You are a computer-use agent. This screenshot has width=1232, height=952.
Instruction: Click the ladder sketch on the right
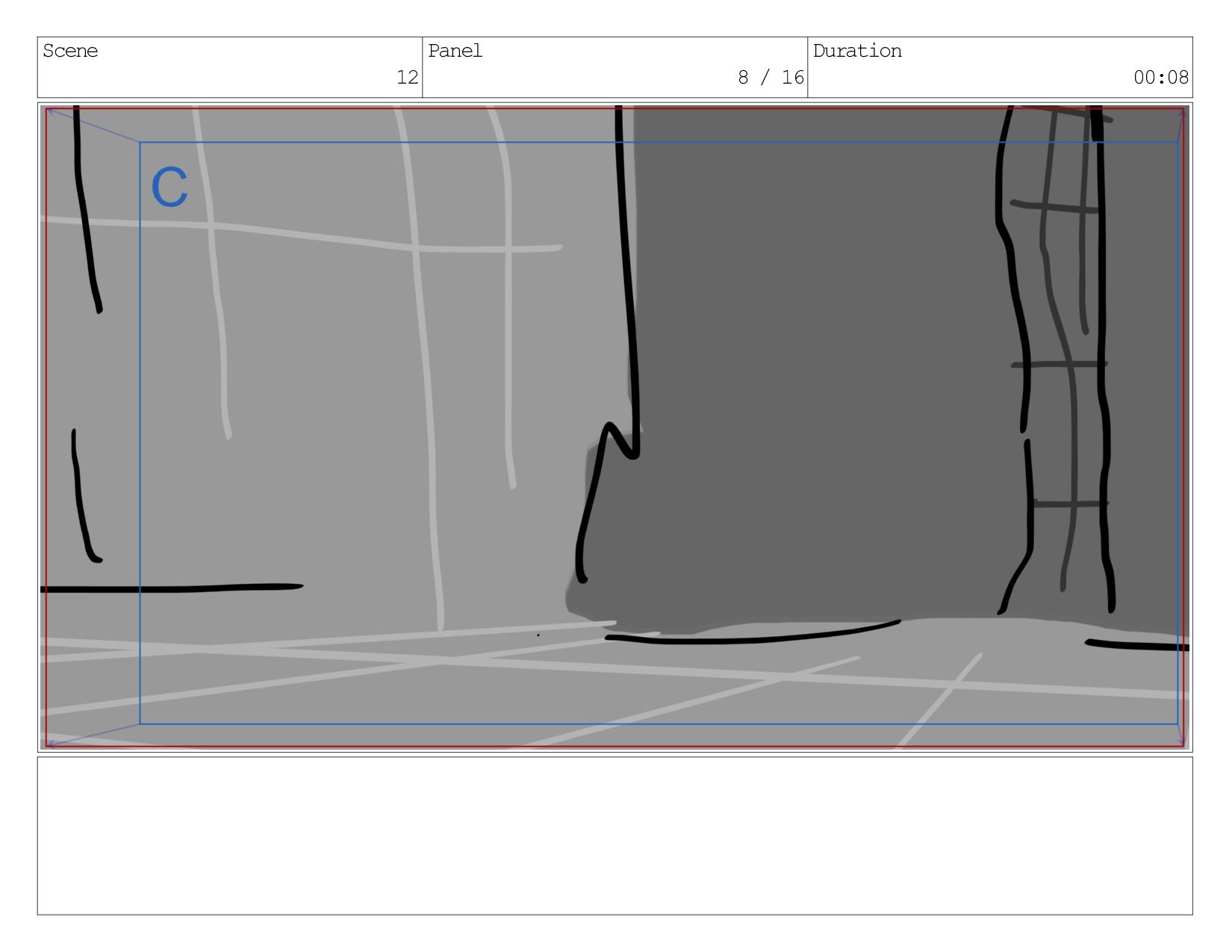pos(1057,358)
